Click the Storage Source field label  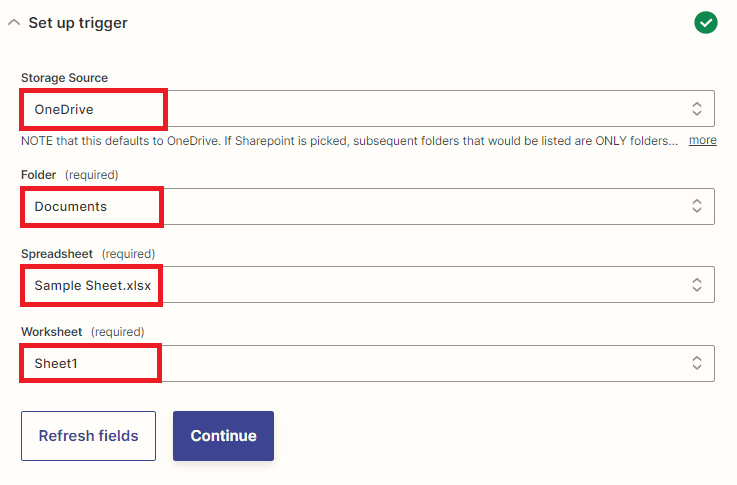(x=64, y=77)
